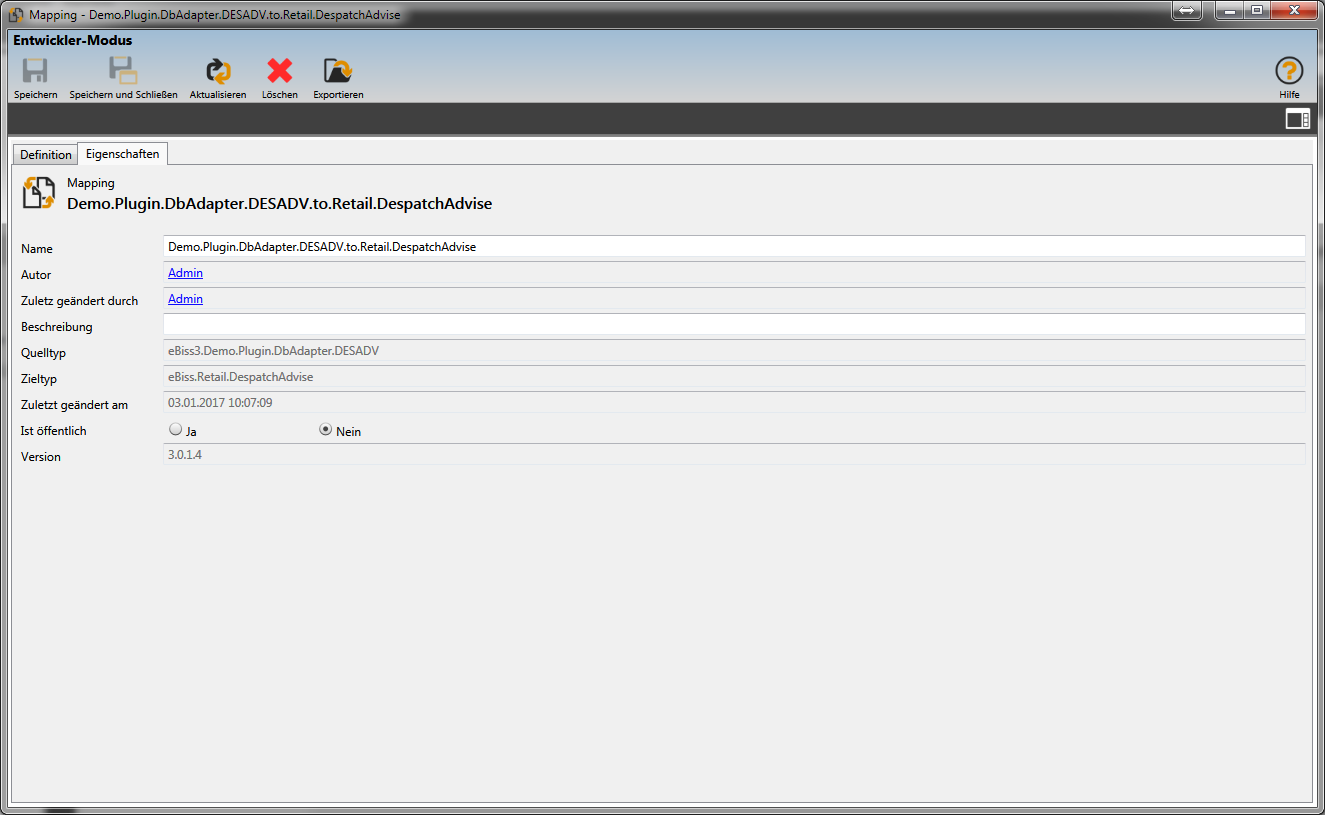Click the Zieltyp field value
This screenshot has width=1325, height=815.
(x=241, y=377)
